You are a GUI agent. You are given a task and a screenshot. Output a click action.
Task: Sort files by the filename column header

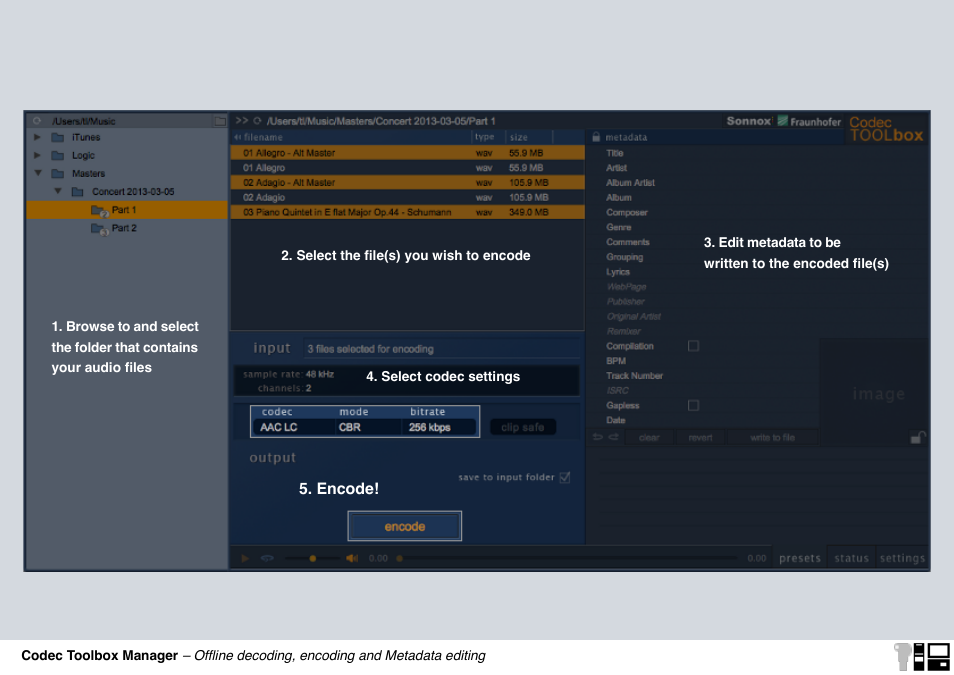[x=353, y=137]
